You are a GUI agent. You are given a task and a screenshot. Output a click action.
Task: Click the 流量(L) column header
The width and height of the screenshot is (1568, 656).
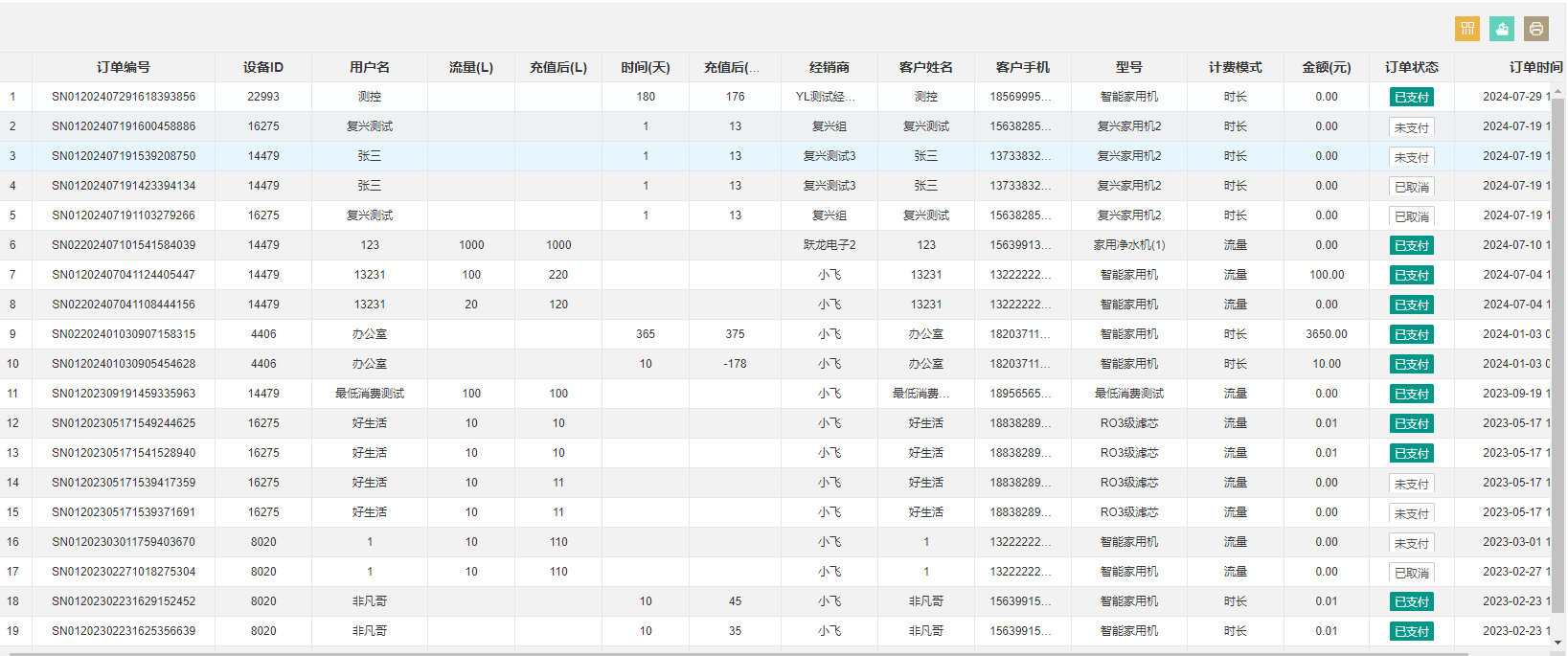pyautogui.click(x=471, y=67)
